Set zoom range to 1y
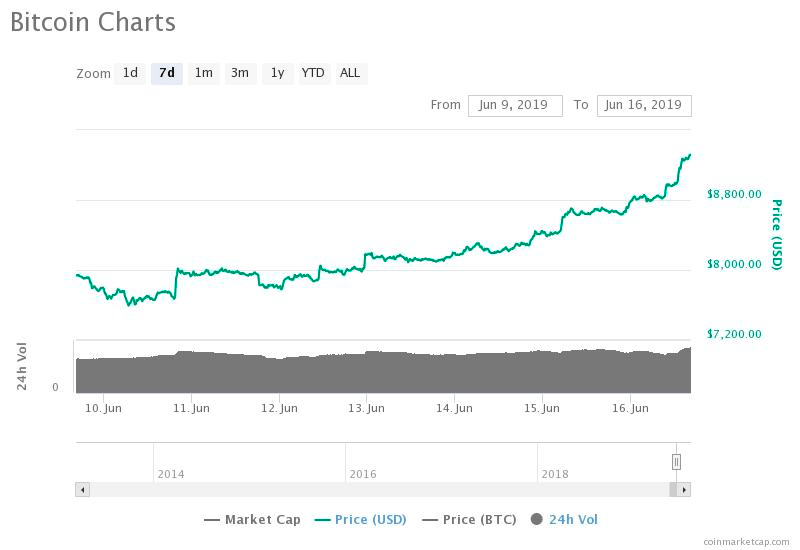Screen dimensions: 800x550 click(x=278, y=73)
